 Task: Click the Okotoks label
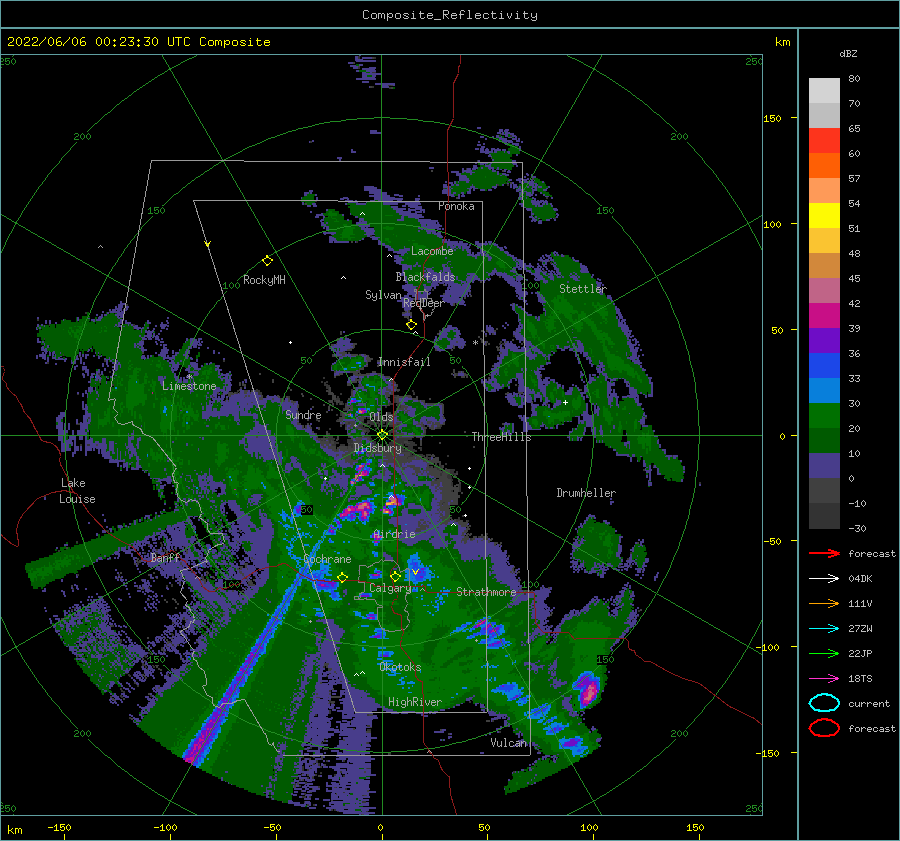(x=400, y=667)
